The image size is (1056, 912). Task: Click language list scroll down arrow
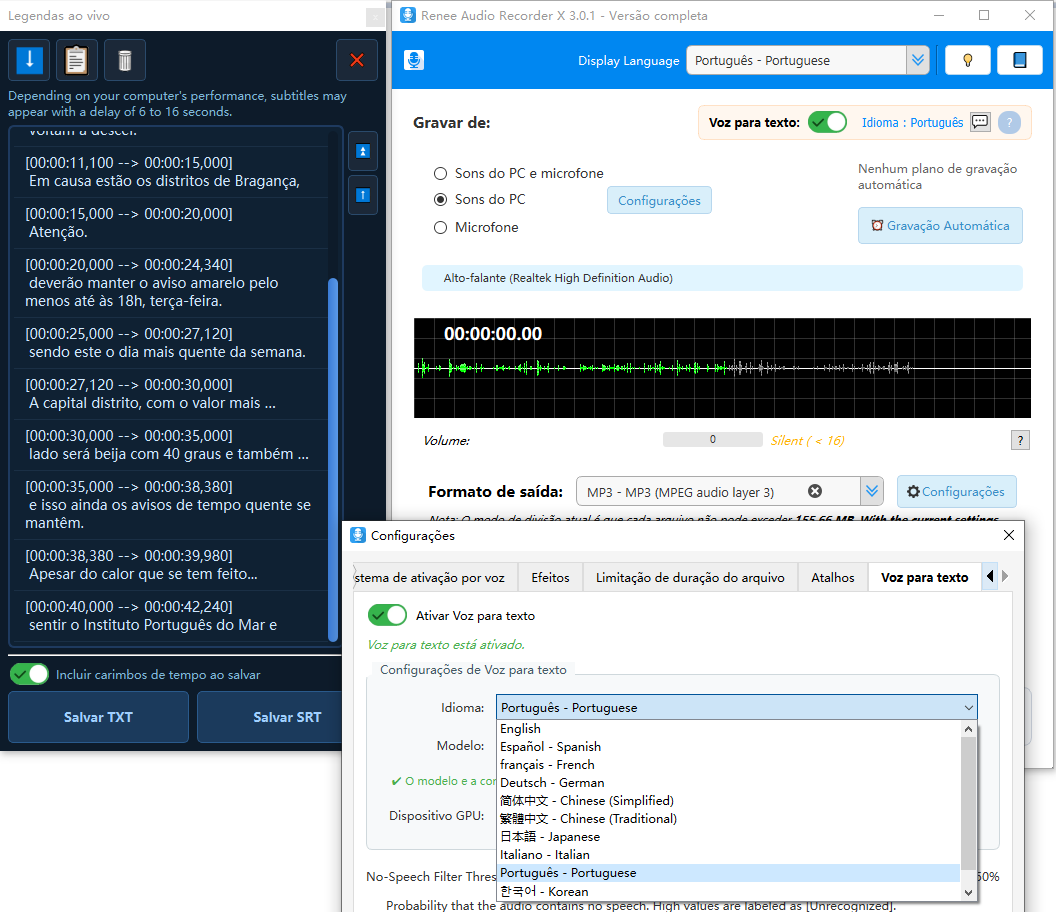click(x=968, y=892)
